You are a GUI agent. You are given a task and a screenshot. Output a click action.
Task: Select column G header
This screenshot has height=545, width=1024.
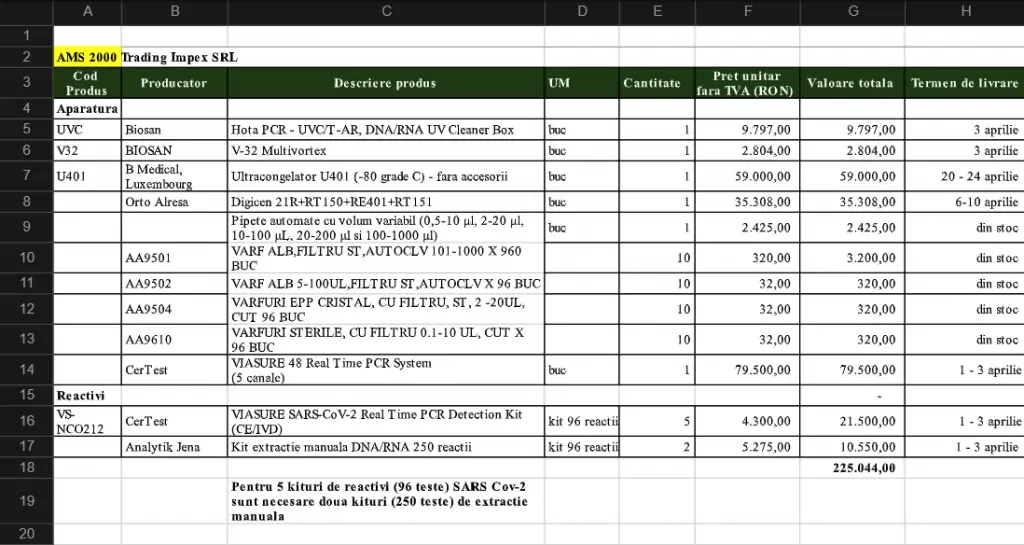(x=852, y=12)
